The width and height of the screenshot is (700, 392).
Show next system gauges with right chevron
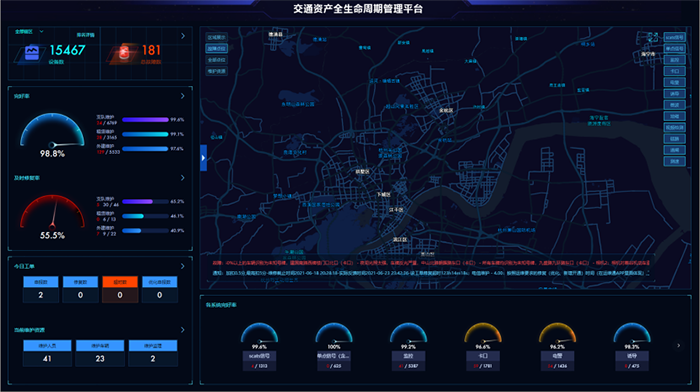point(679,346)
